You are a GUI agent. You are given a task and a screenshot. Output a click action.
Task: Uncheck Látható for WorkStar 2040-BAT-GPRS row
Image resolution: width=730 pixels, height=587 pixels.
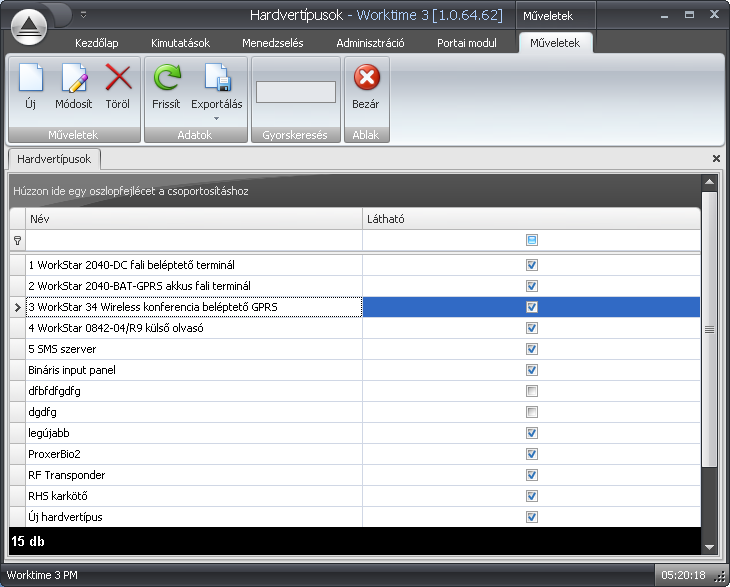click(x=532, y=286)
